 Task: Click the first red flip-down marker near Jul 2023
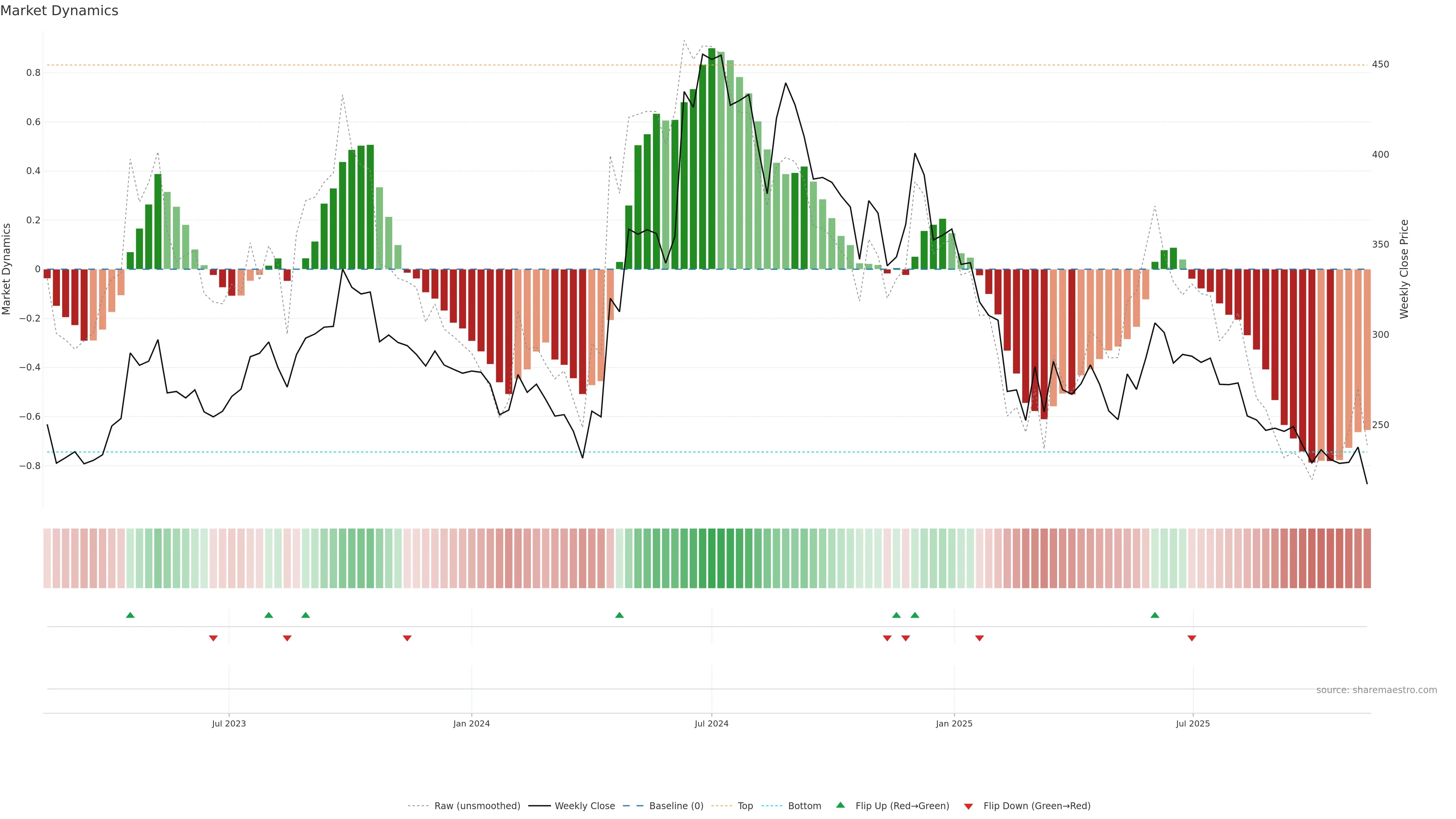click(x=213, y=638)
